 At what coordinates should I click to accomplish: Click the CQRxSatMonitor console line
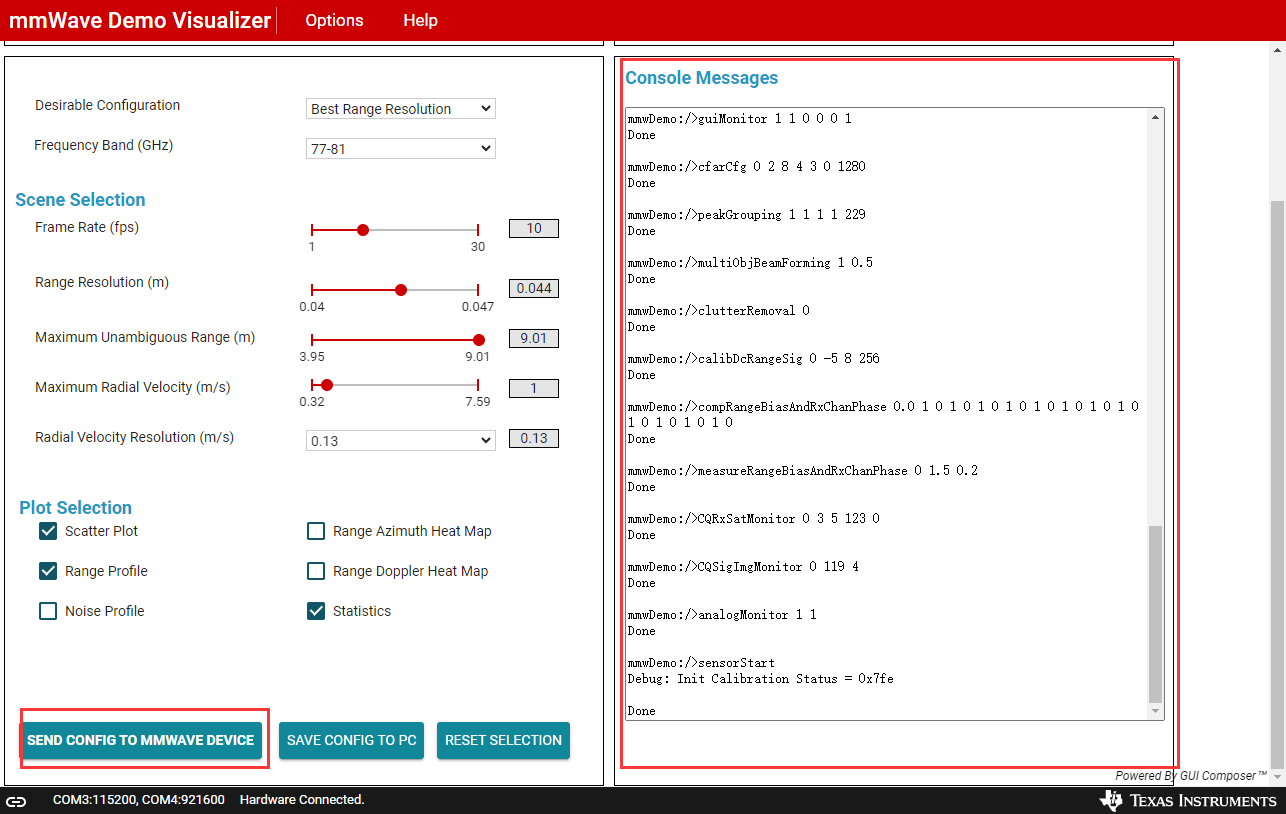(753, 519)
